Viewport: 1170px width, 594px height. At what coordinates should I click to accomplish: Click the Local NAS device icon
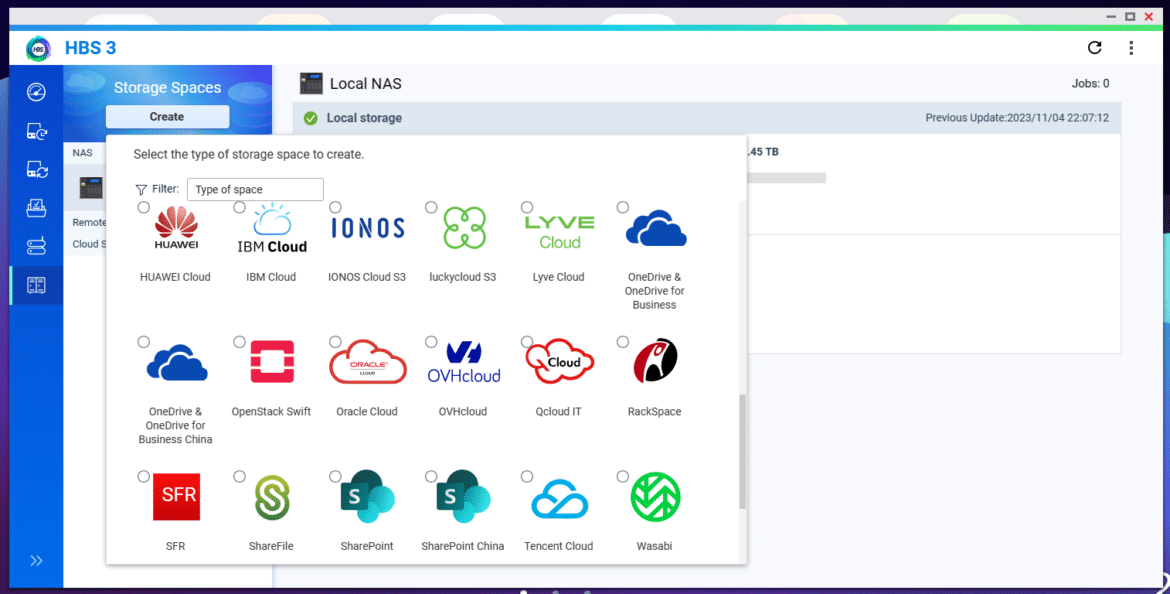(311, 84)
